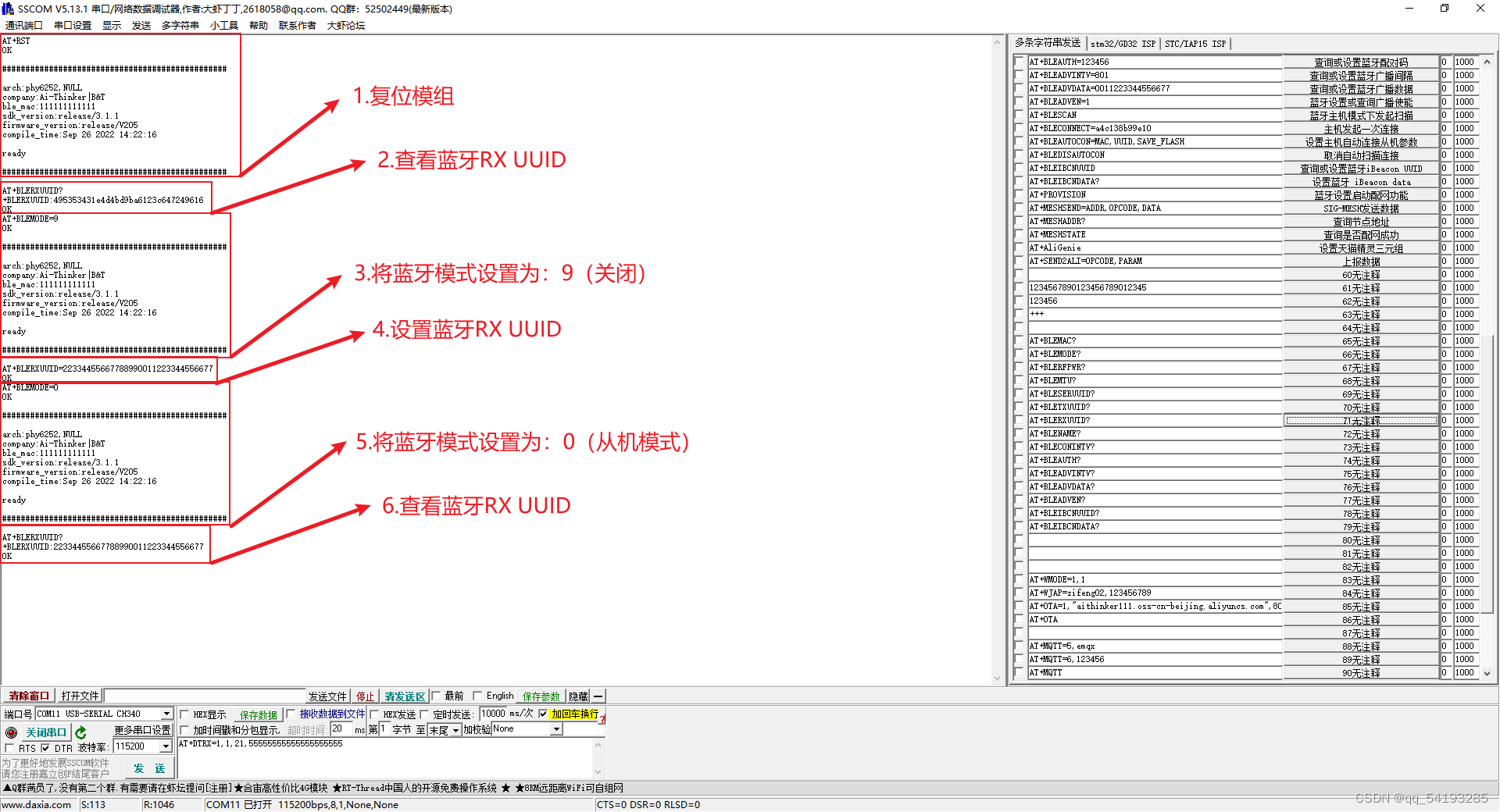Open the 多字符串 menu

(180, 25)
